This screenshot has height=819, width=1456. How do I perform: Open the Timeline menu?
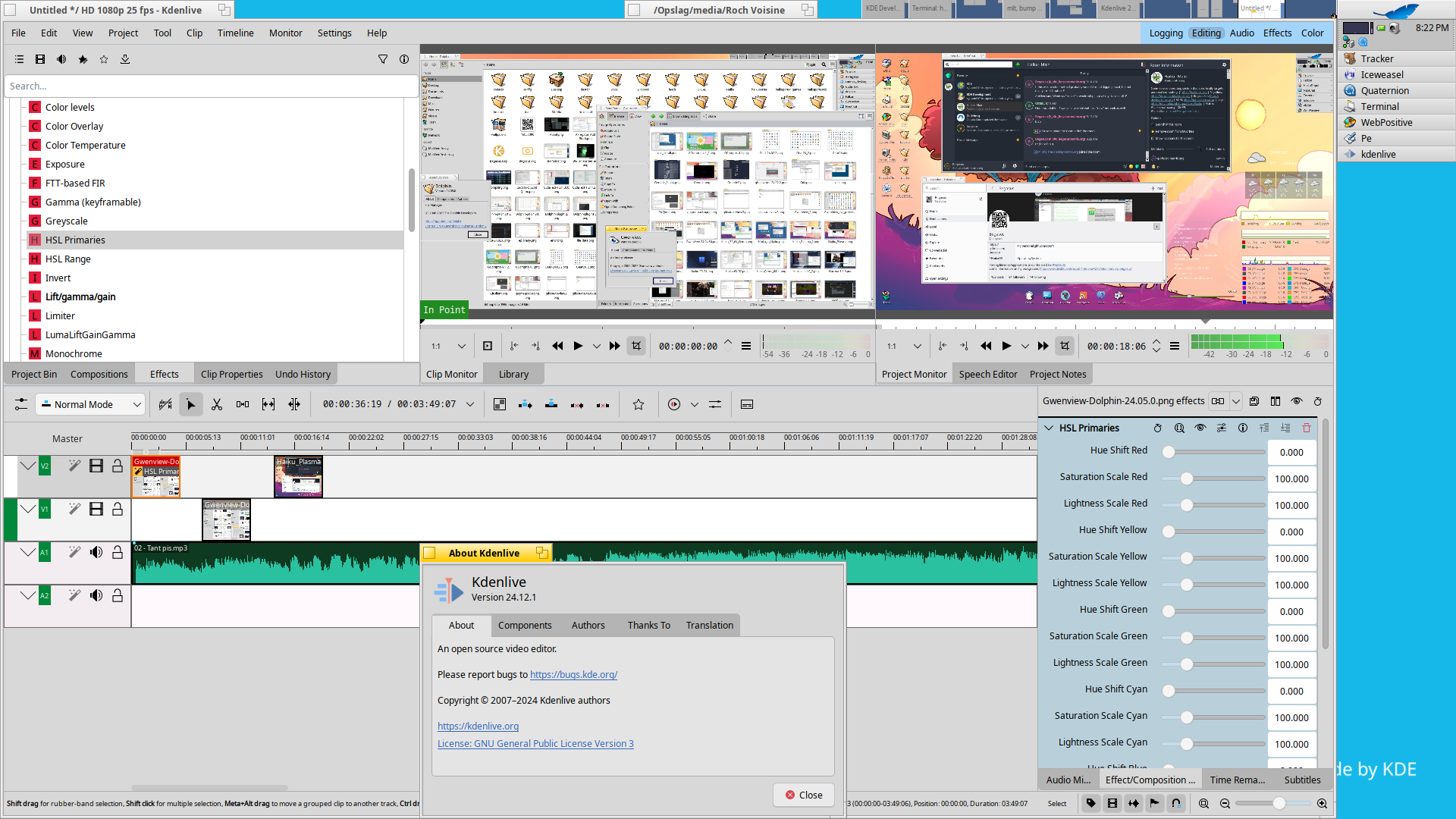point(235,33)
